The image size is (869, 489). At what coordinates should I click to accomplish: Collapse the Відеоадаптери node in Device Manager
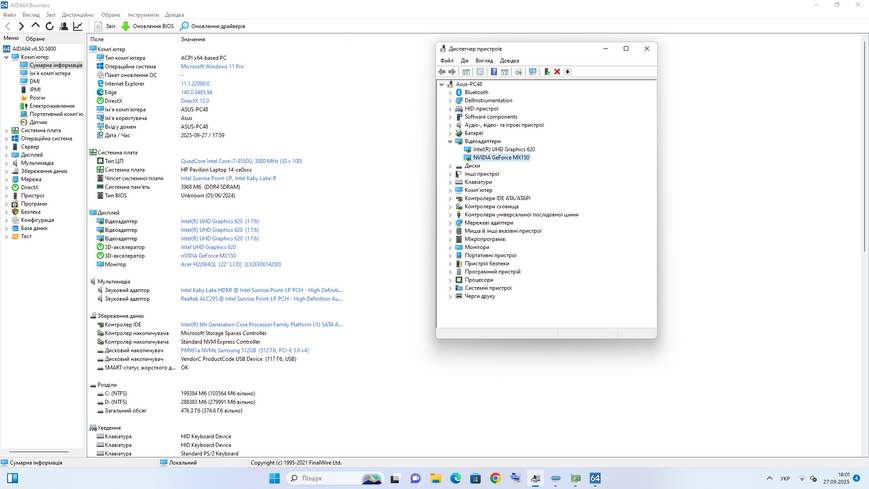(450, 141)
